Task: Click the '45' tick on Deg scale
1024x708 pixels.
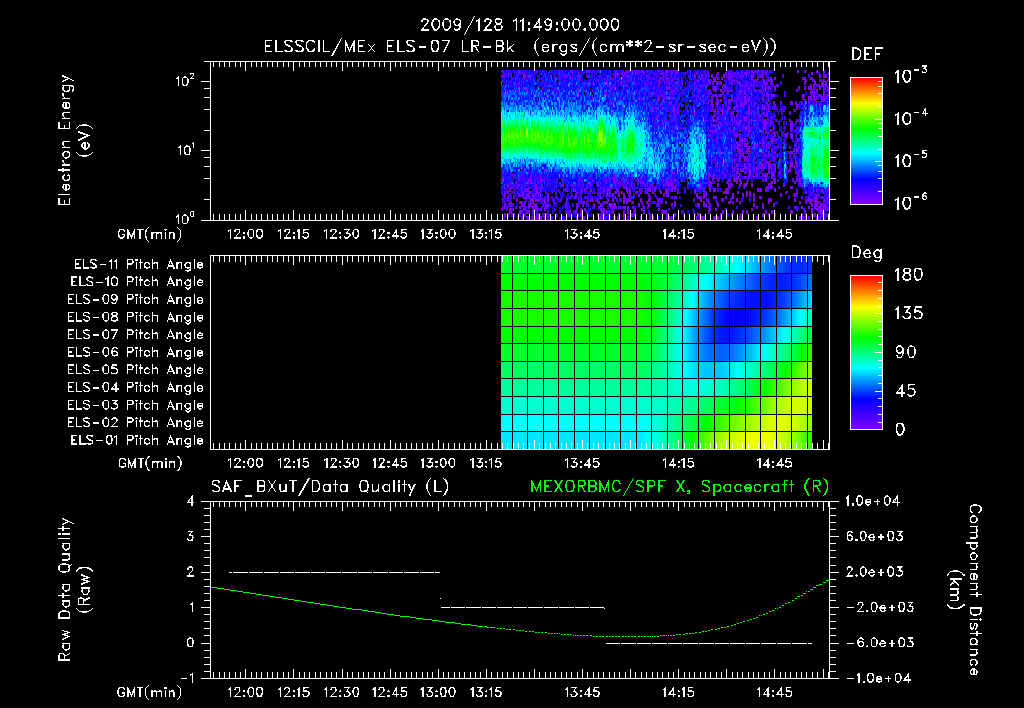Action: pos(906,391)
